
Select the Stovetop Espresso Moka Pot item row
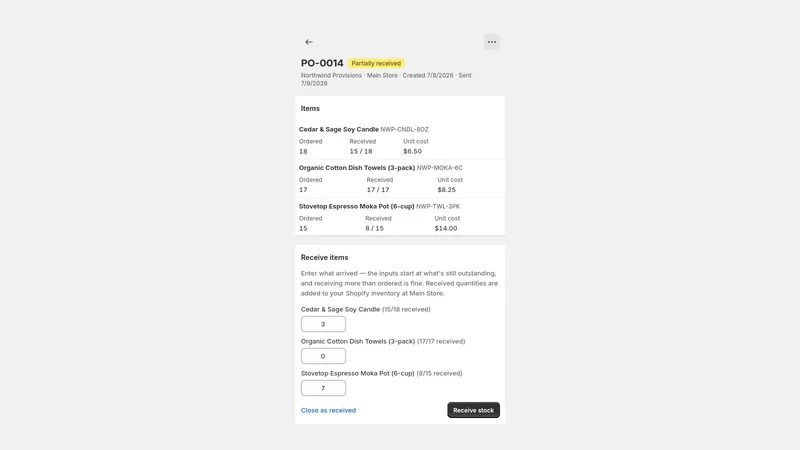coord(400,217)
